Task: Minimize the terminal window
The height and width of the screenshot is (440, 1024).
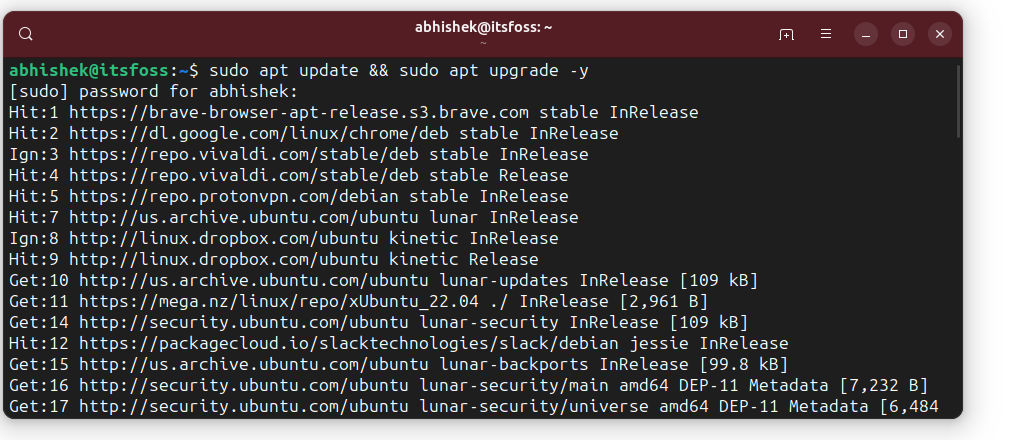Action: 866,34
